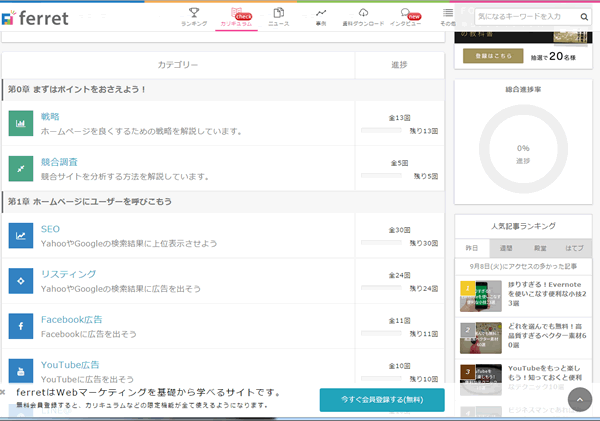Open the YouTube広告 link
Viewport: 600px width, 421px height.
pyautogui.click(x=70, y=365)
